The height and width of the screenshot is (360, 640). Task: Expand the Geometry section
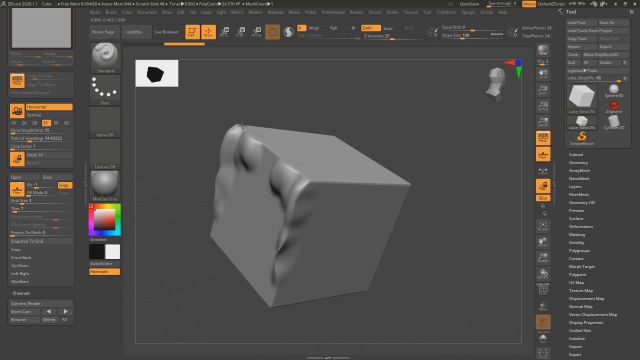pyautogui.click(x=578, y=162)
